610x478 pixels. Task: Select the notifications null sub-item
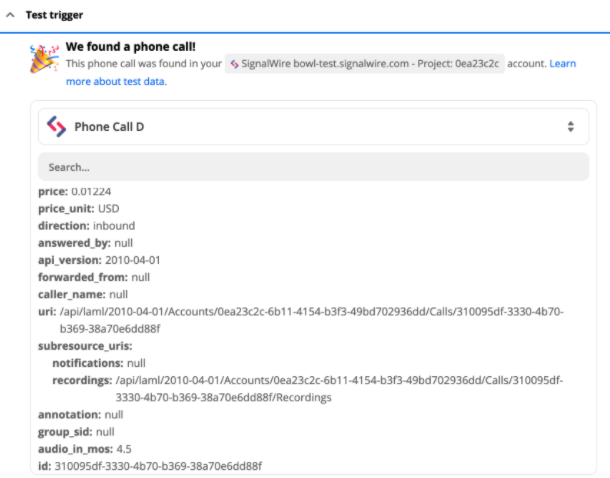tap(99, 362)
